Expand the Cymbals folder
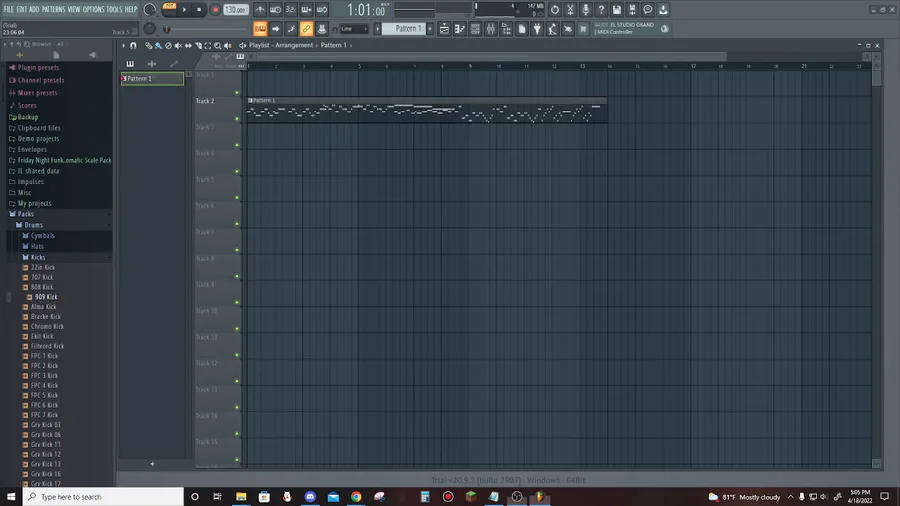The width and height of the screenshot is (900, 506). pyautogui.click(x=42, y=236)
